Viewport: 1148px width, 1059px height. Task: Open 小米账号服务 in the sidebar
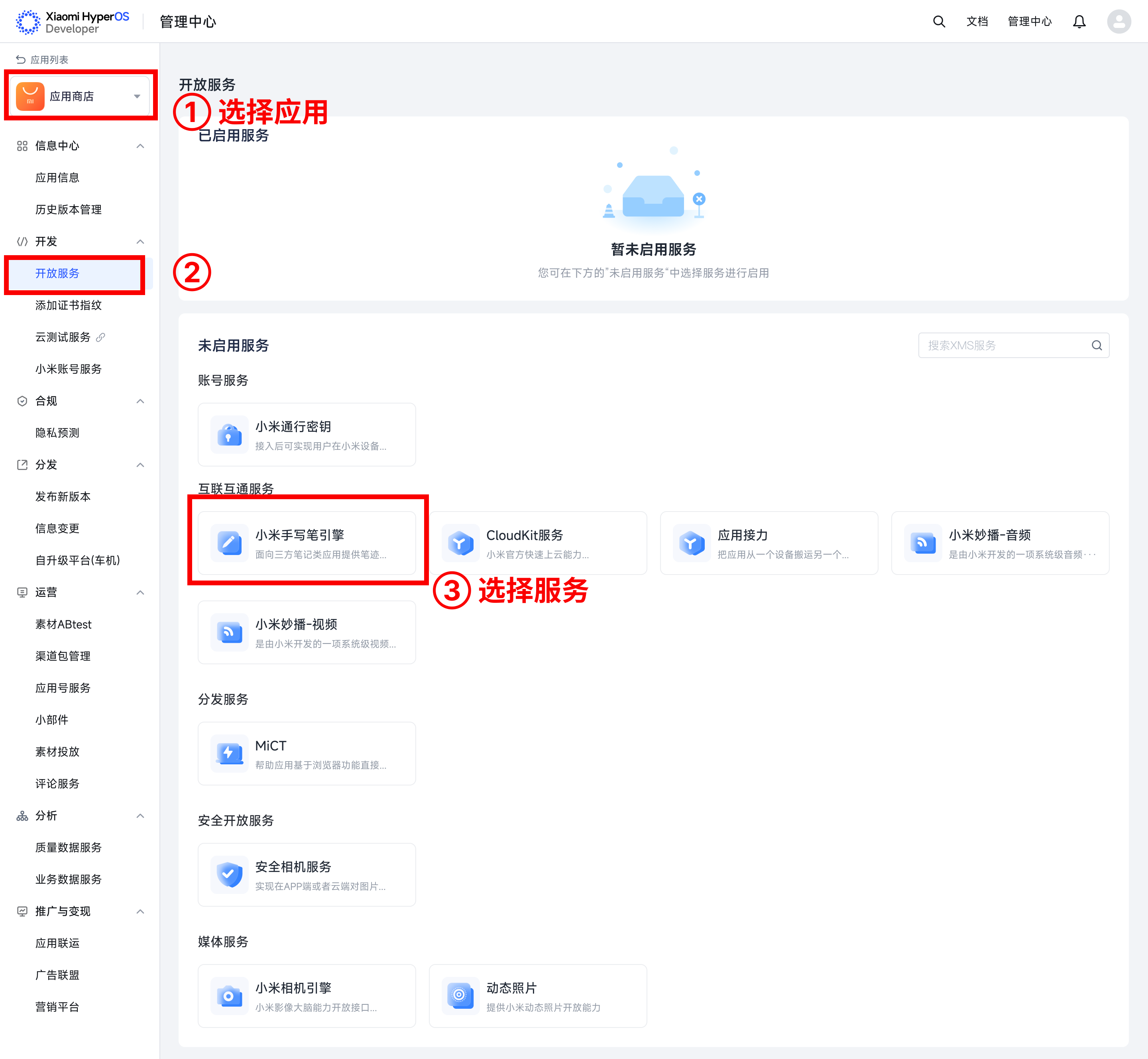coord(68,369)
